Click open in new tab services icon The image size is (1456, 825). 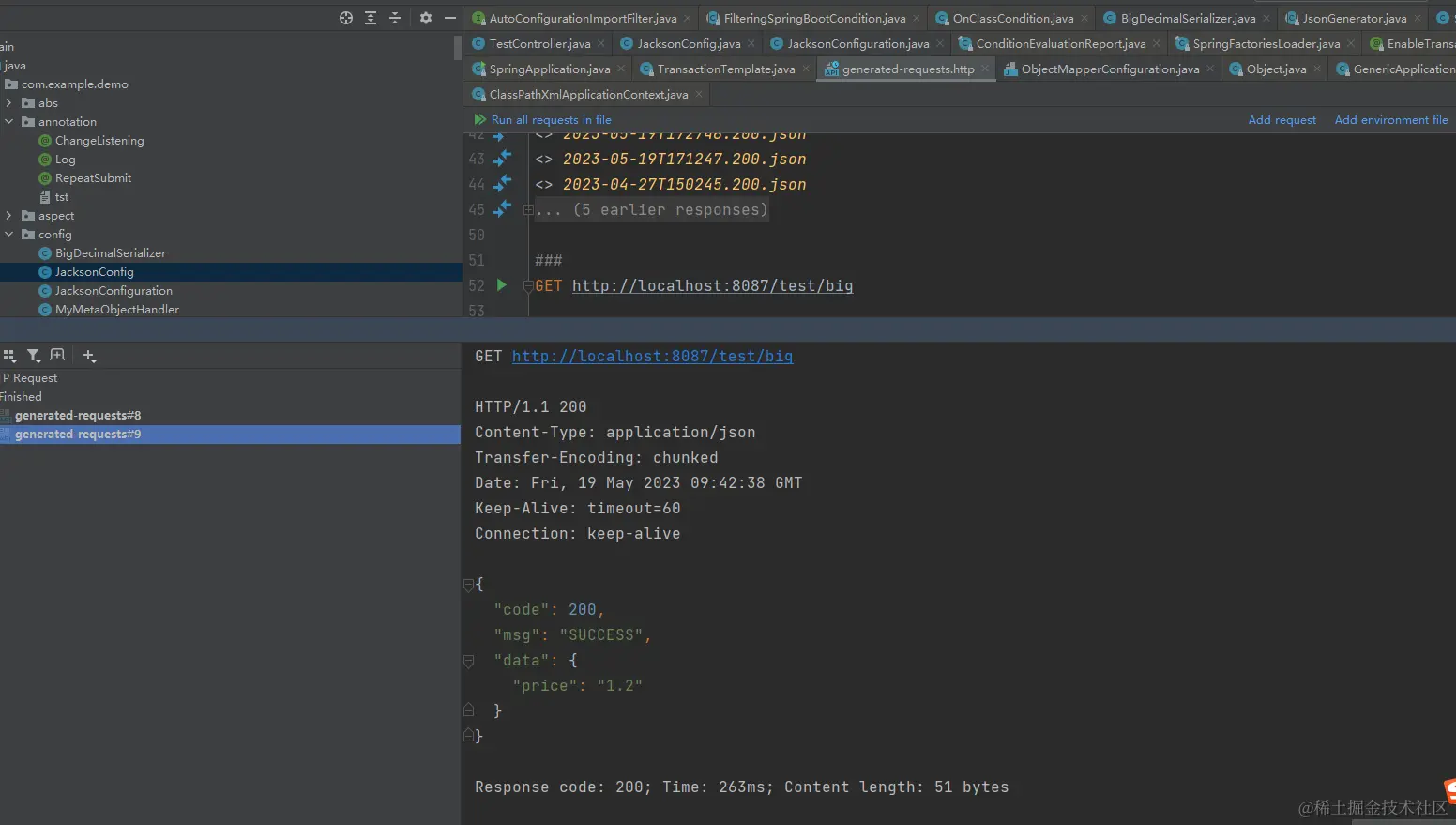click(x=57, y=356)
